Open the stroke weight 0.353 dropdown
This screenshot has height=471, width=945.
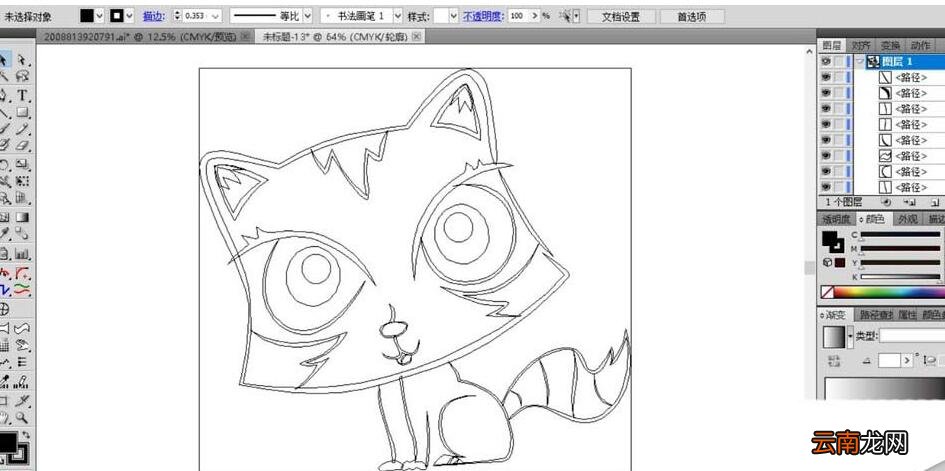(x=216, y=16)
